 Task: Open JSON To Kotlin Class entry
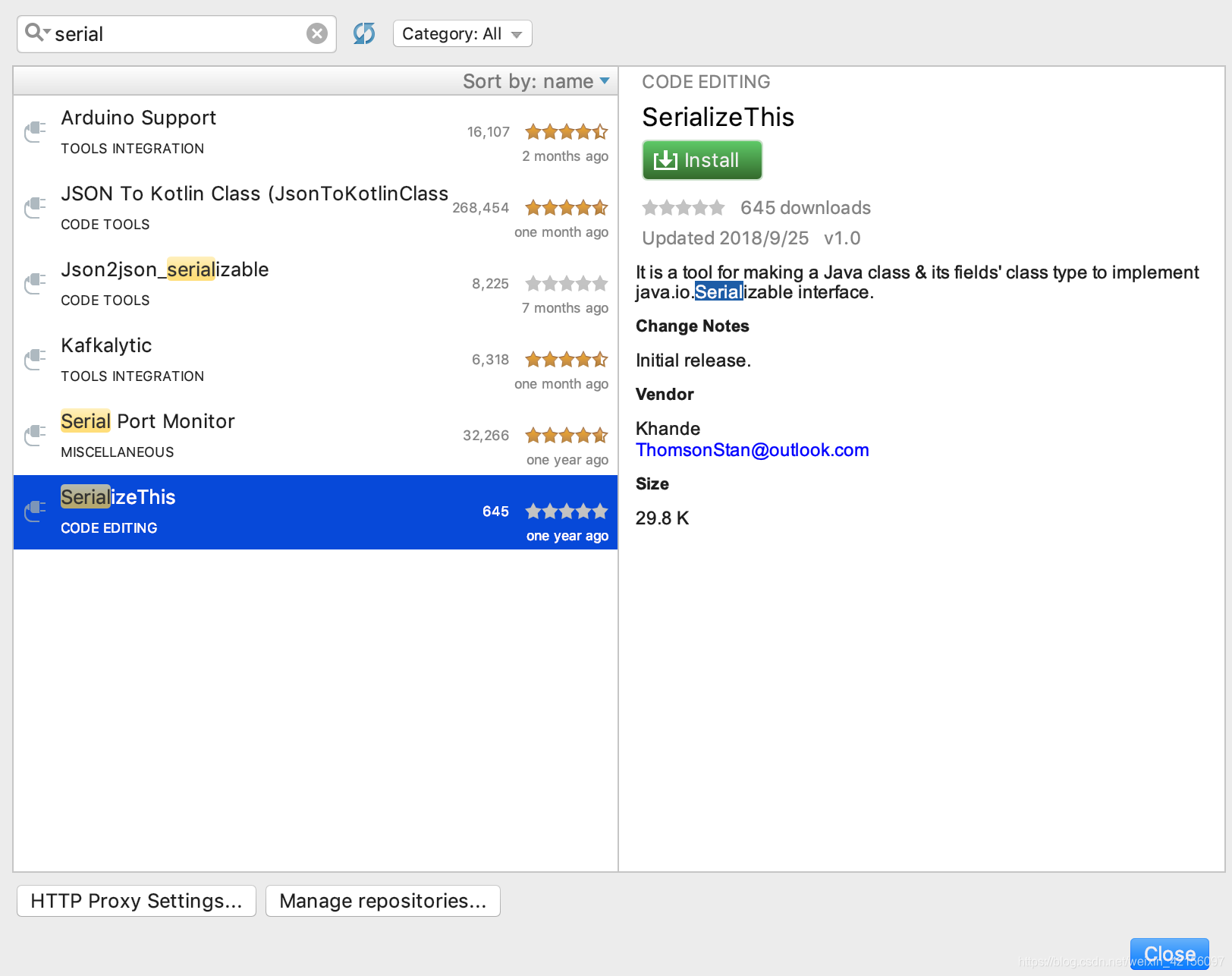point(316,209)
